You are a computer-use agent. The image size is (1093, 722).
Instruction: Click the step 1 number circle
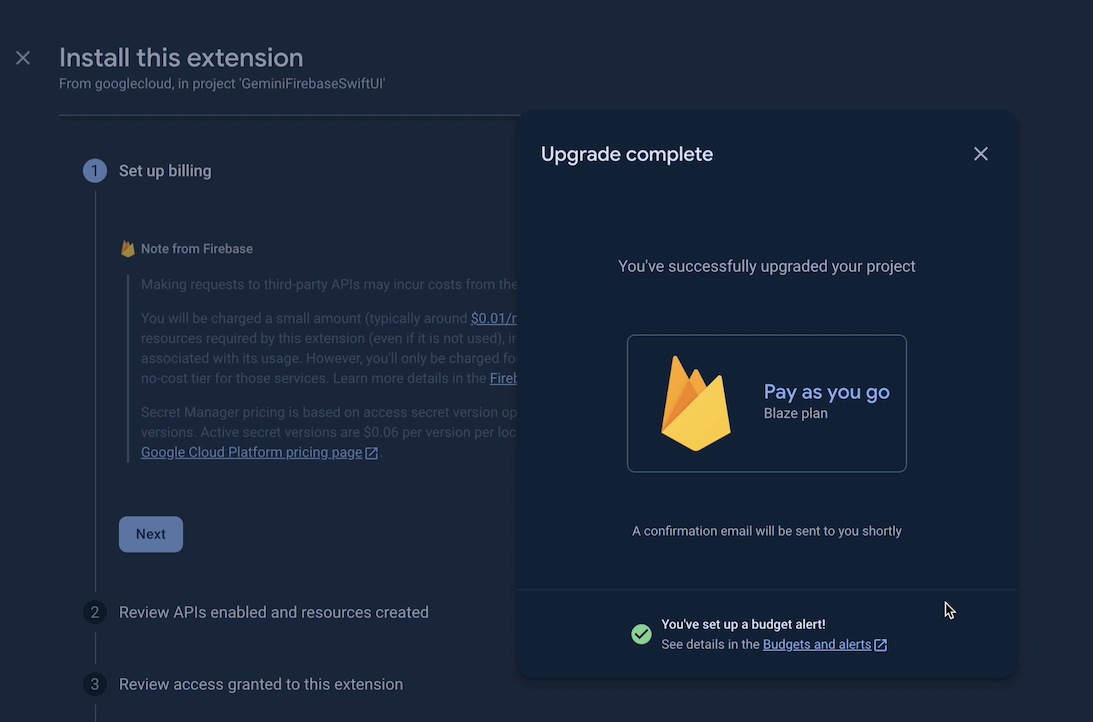(x=95, y=171)
